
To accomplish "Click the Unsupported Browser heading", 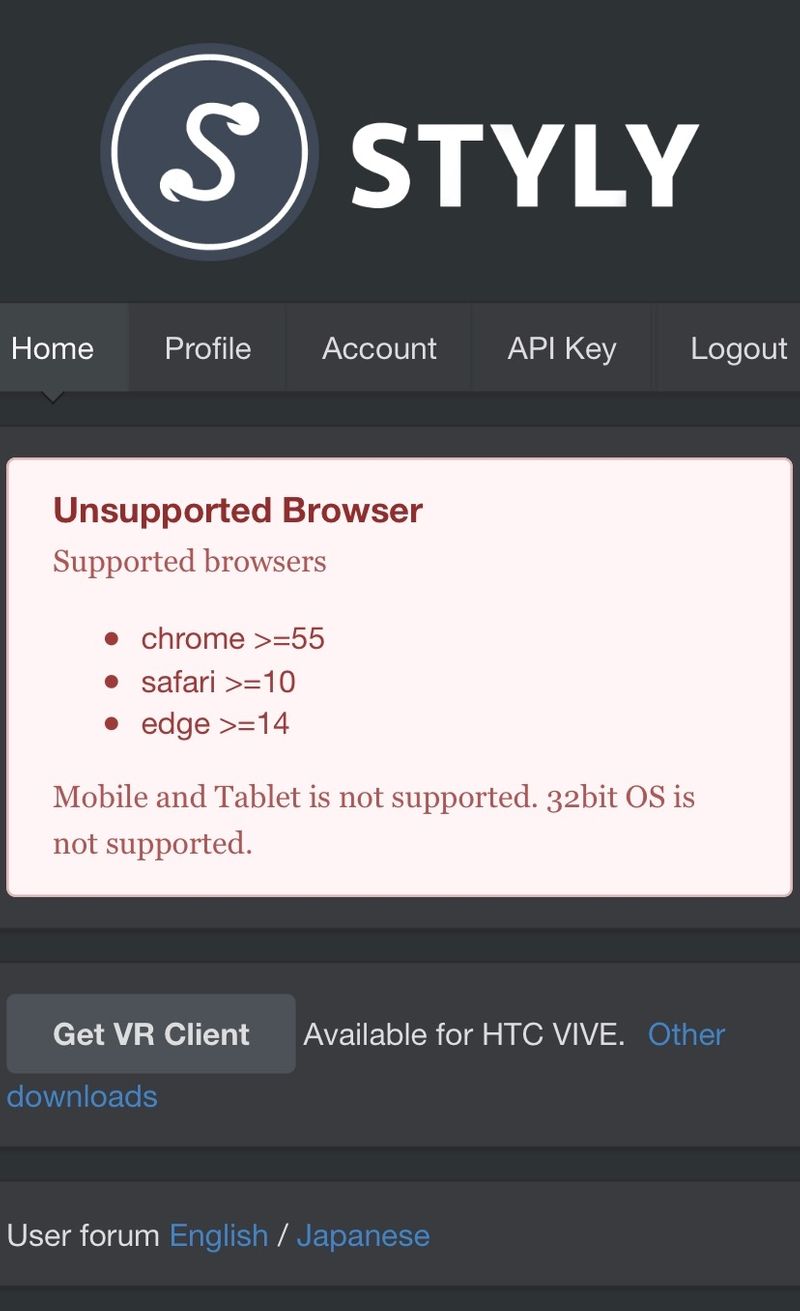I will coord(238,510).
